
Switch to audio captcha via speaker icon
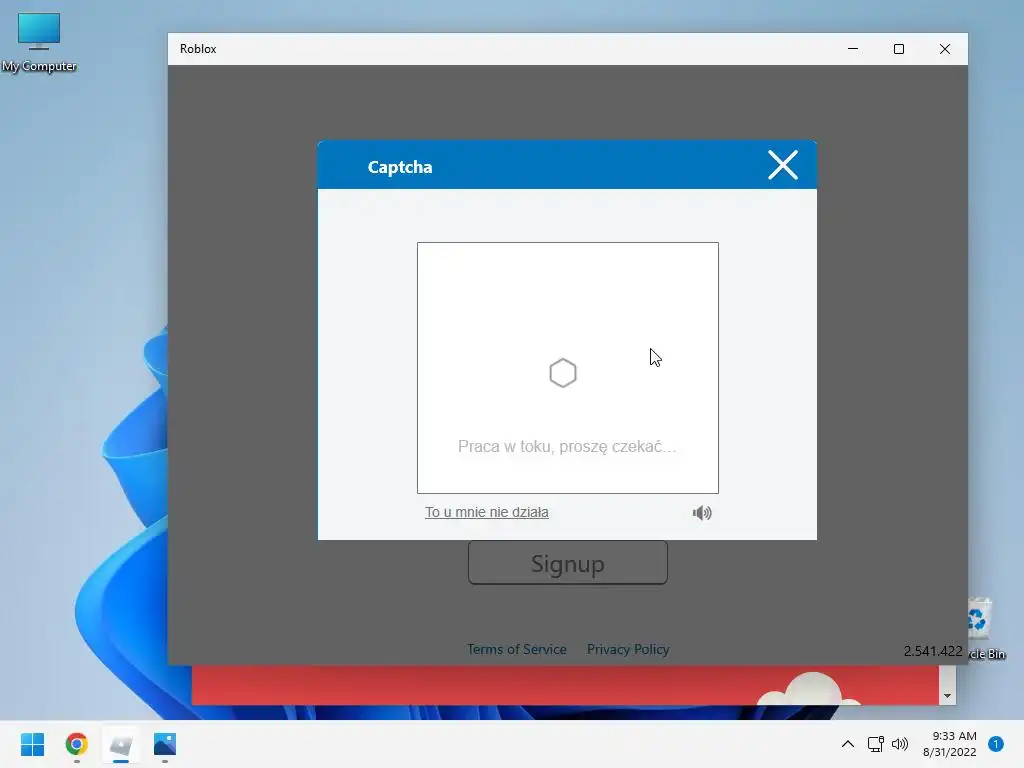[x=702, y=513]
